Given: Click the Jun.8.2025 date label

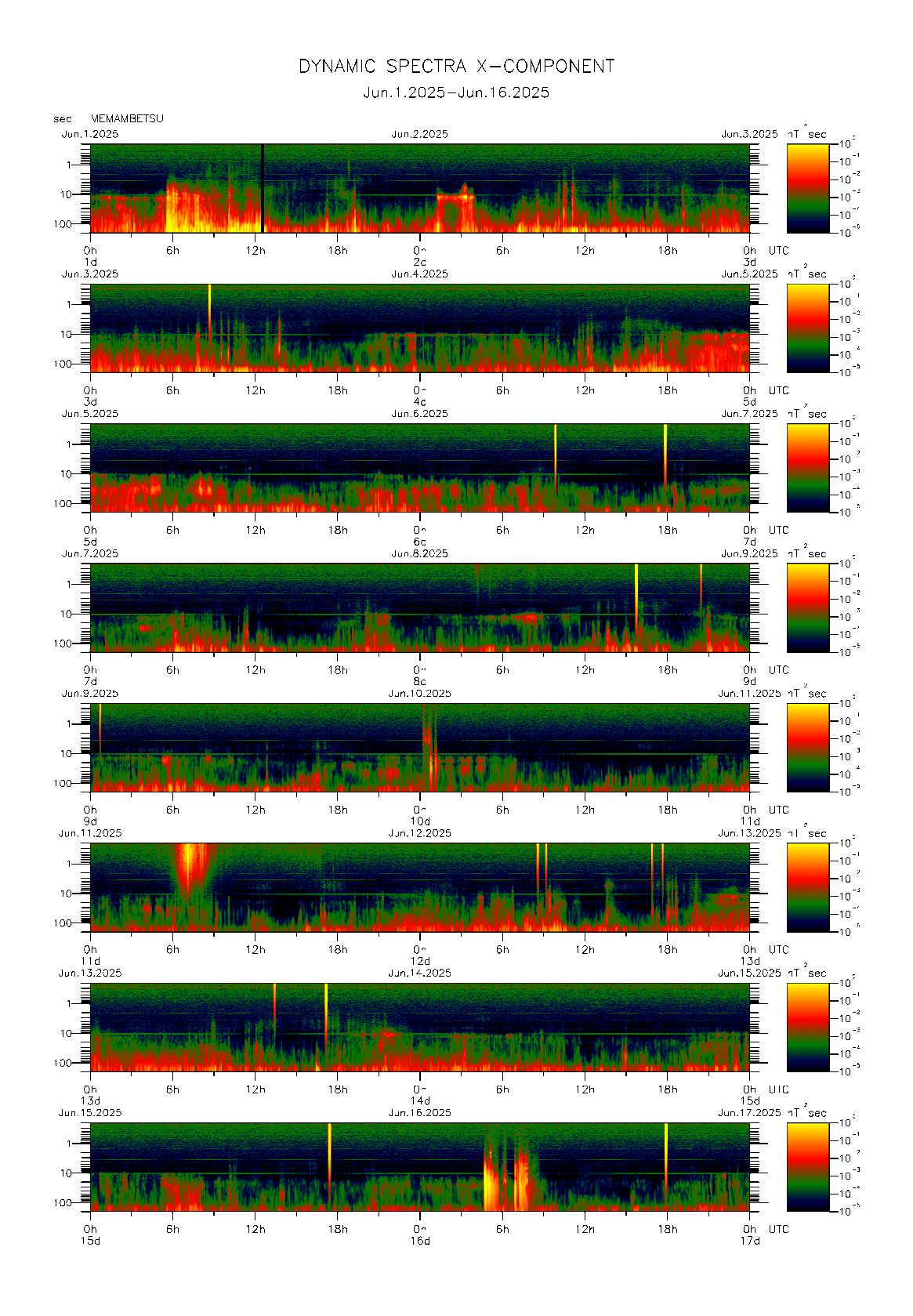Looking at the screenshot, I should point(420,553).
